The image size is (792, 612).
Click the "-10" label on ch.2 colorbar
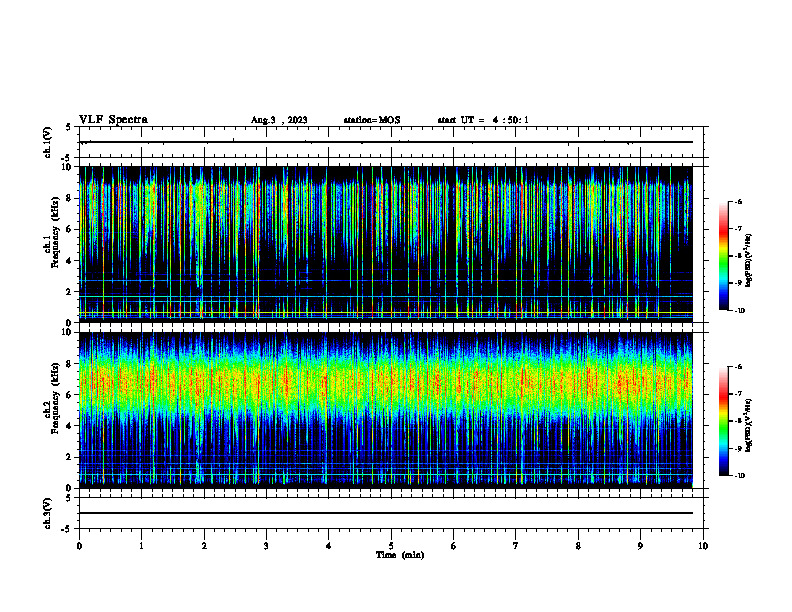click(x=739, y=476)
